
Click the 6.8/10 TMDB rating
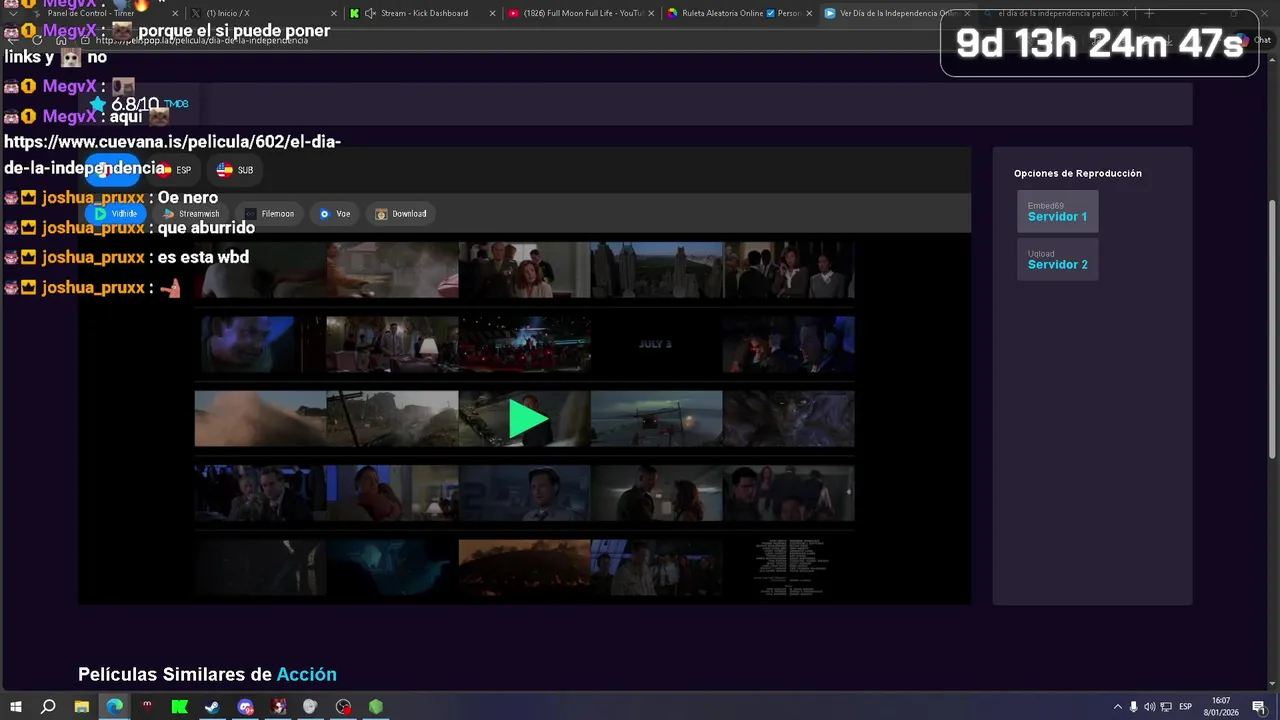pos(138,104)
